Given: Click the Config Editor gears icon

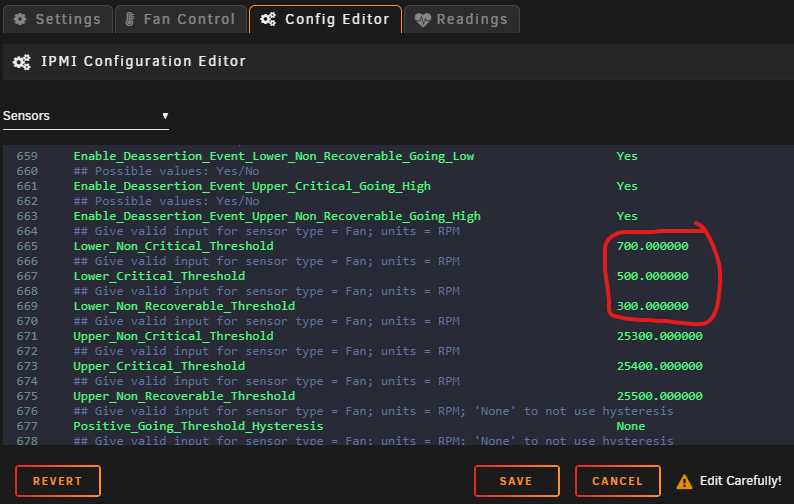Looking at the screenshot, I should click(x=268, y=19).
